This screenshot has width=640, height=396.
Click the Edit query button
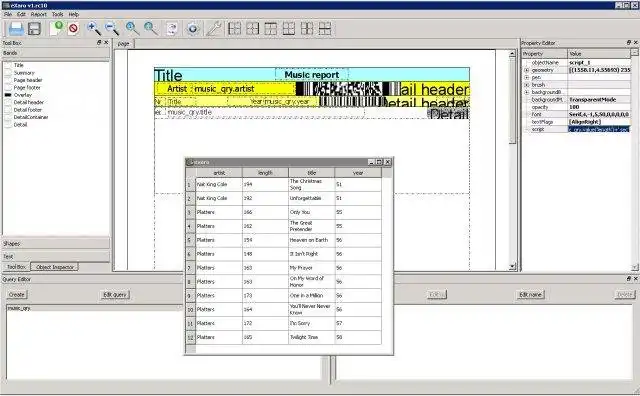(115, 294)
